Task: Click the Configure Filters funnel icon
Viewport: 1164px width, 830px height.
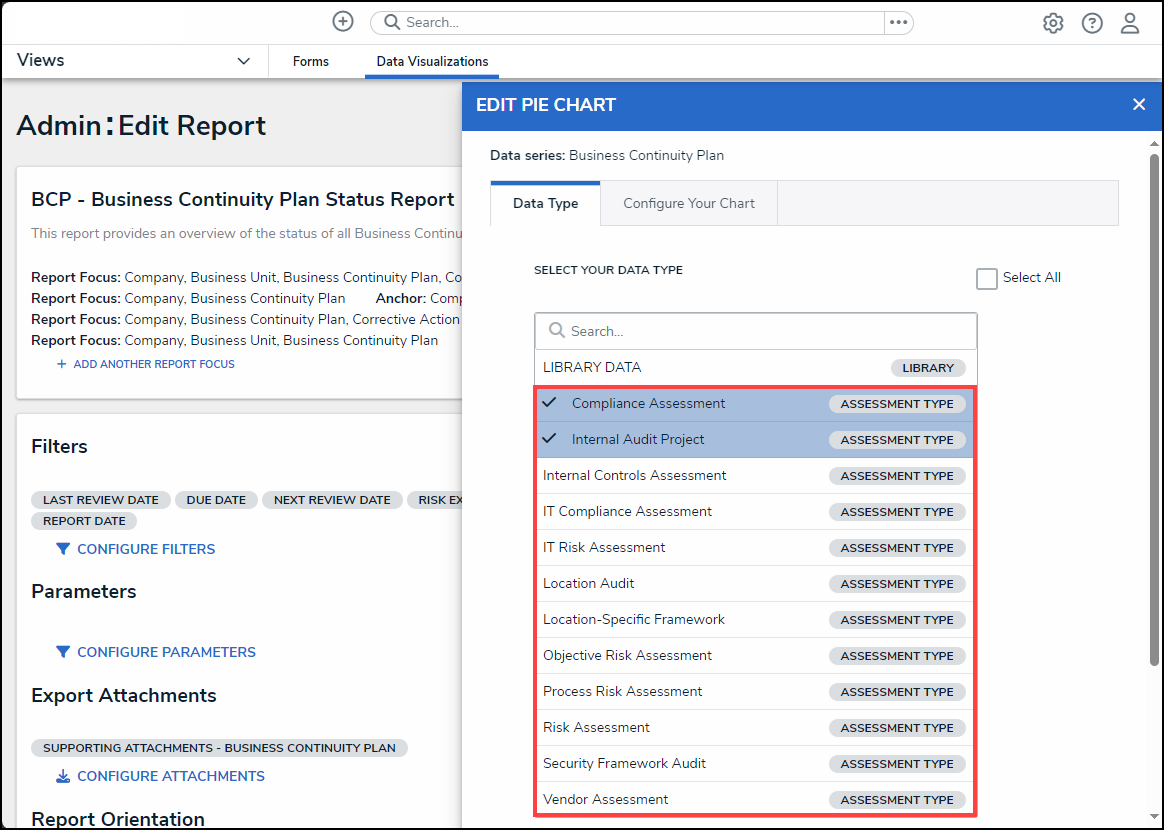Action: (x=63, y=549)
